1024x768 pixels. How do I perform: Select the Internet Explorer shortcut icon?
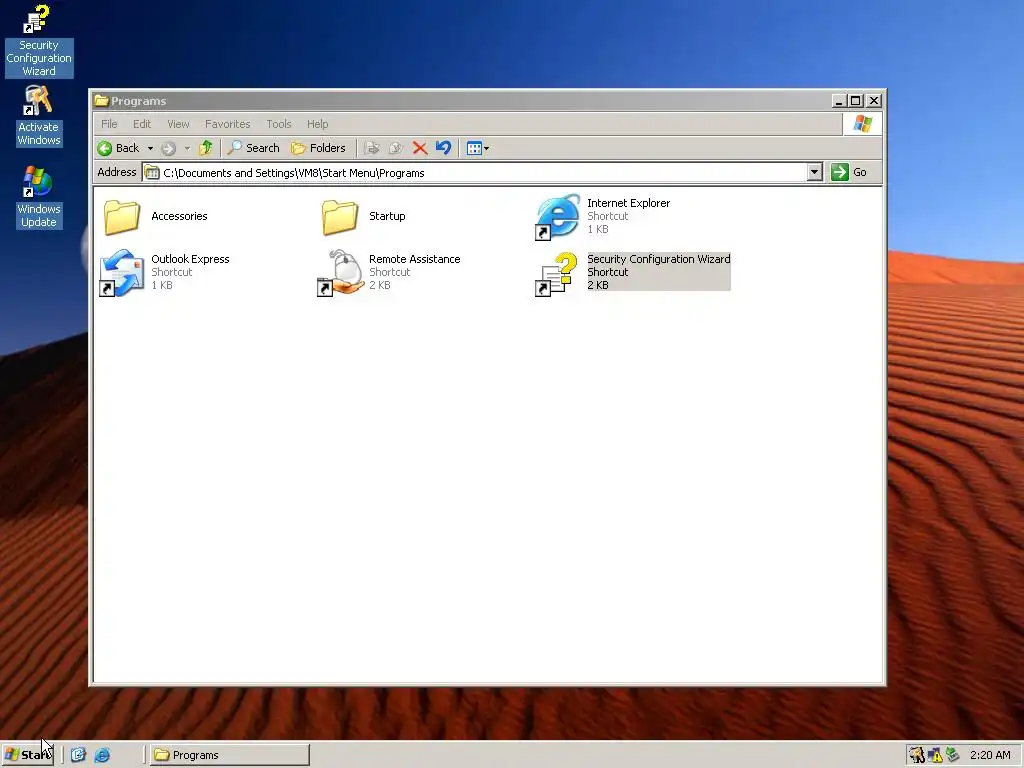click(557, 217)
